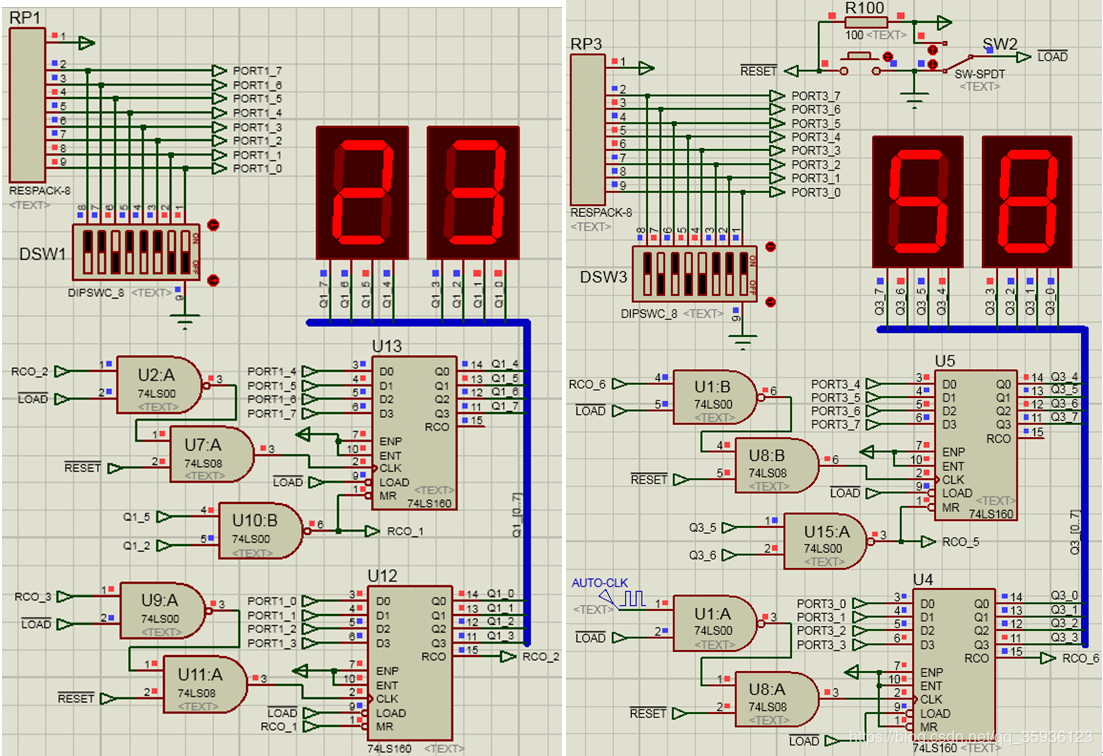Click the U15:A 74LS00 gate
The width and height of the screenshot is (1103, 756).
(822, 541)
